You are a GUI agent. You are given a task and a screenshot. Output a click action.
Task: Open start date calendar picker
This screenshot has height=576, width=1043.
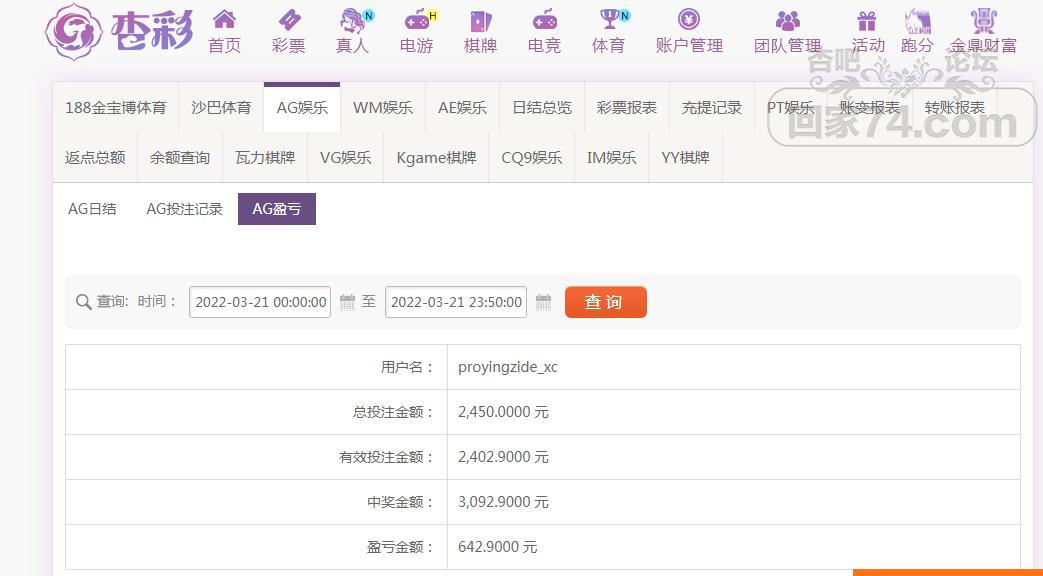[x=348, y=302]
